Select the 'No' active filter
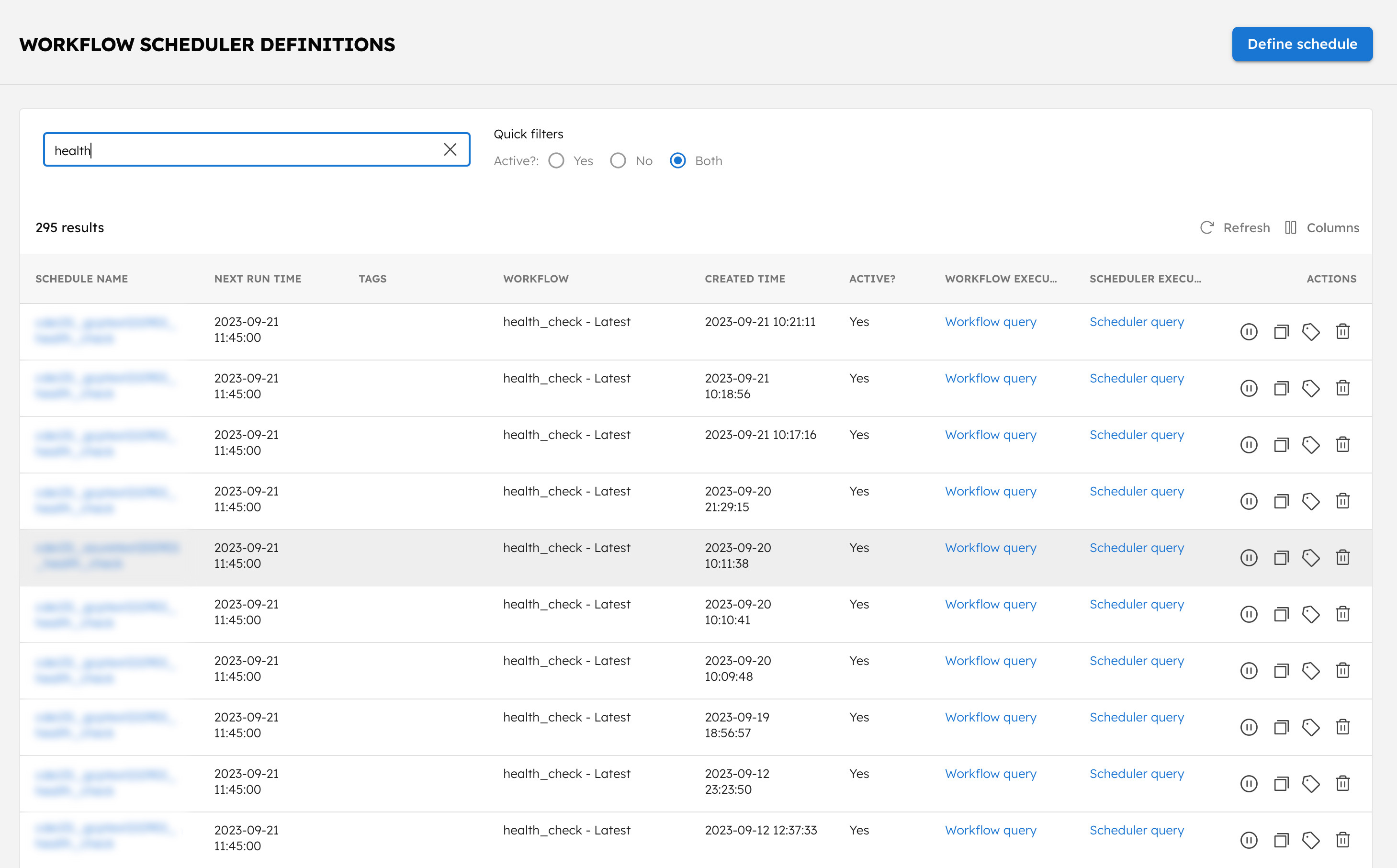This screenshot has height=868, width=1397. pyautogui.click(x=618, y=161)
